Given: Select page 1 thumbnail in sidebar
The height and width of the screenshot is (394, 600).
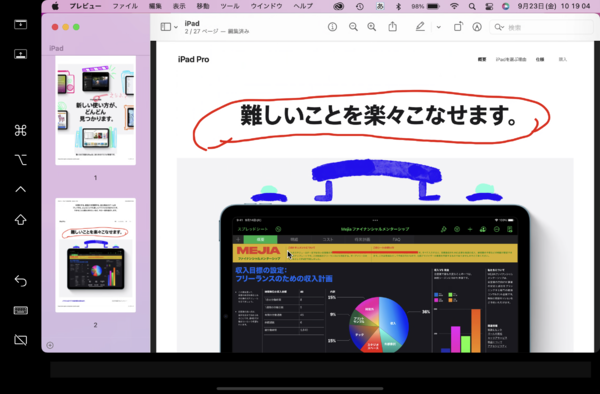Looking at the screenshot, I should [95, 111].
